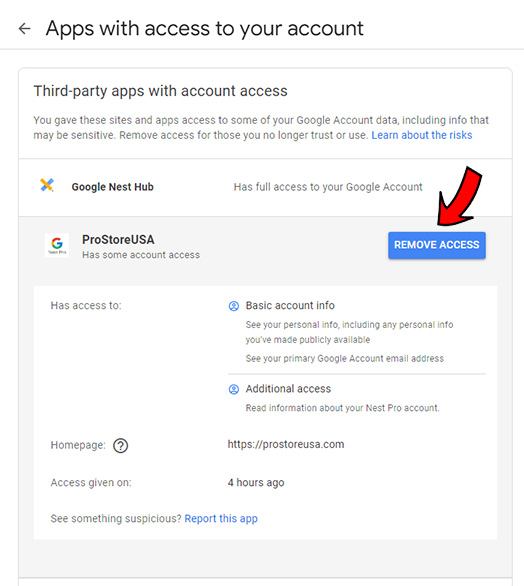Click the Access given on 4 hours ago value

pos(256,482)
